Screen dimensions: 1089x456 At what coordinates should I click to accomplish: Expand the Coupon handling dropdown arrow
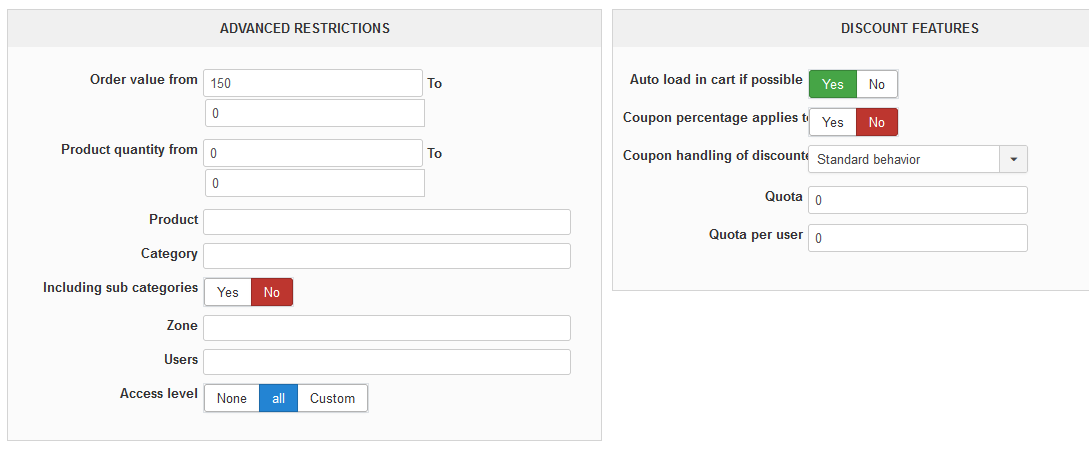click(1013, 159)
